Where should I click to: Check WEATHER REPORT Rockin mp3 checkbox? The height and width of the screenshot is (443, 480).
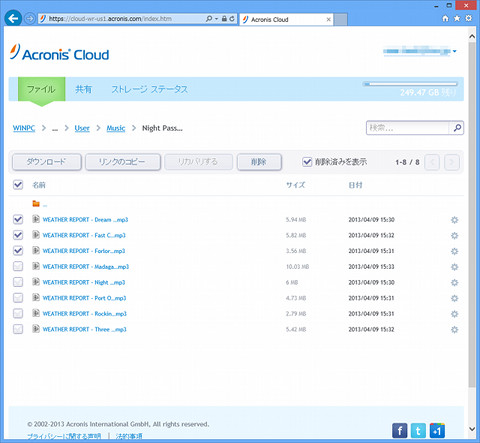(18, 313)
